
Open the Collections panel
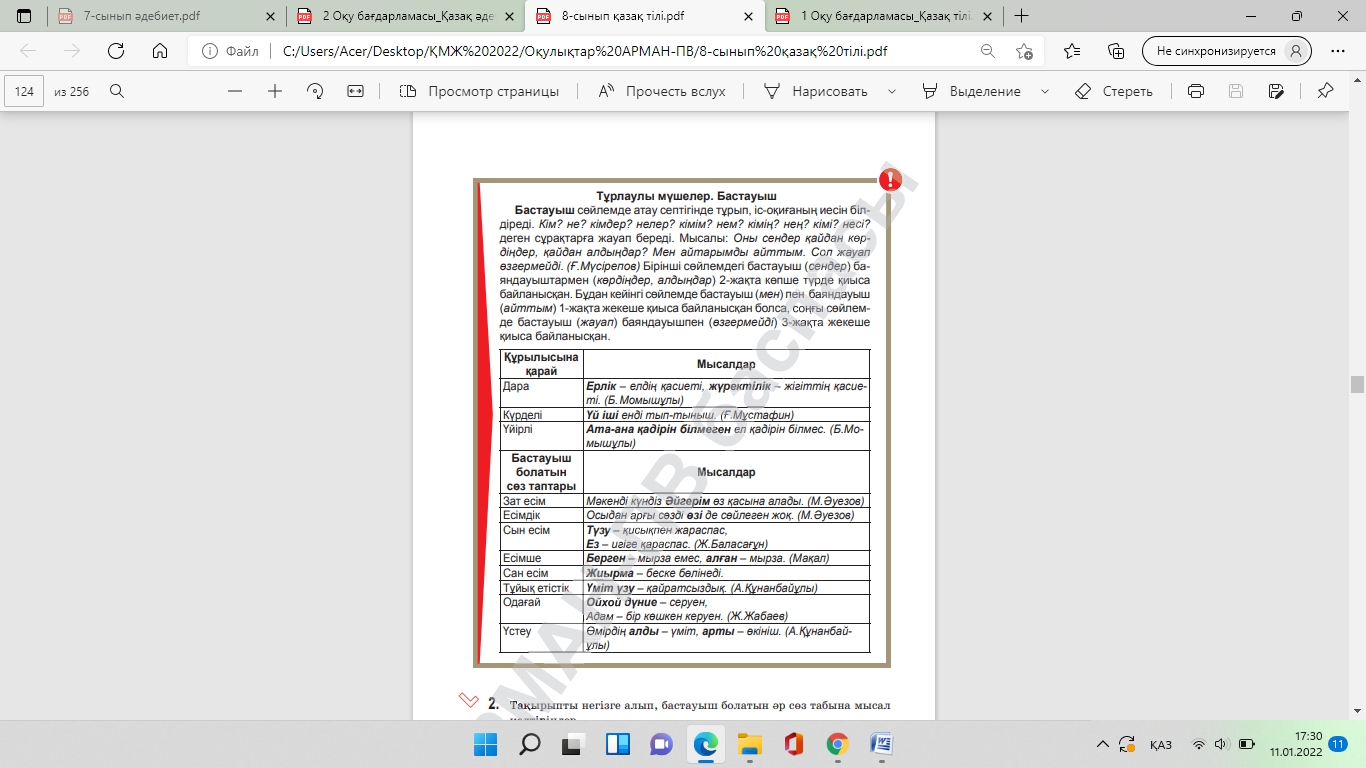(1117, 52)
